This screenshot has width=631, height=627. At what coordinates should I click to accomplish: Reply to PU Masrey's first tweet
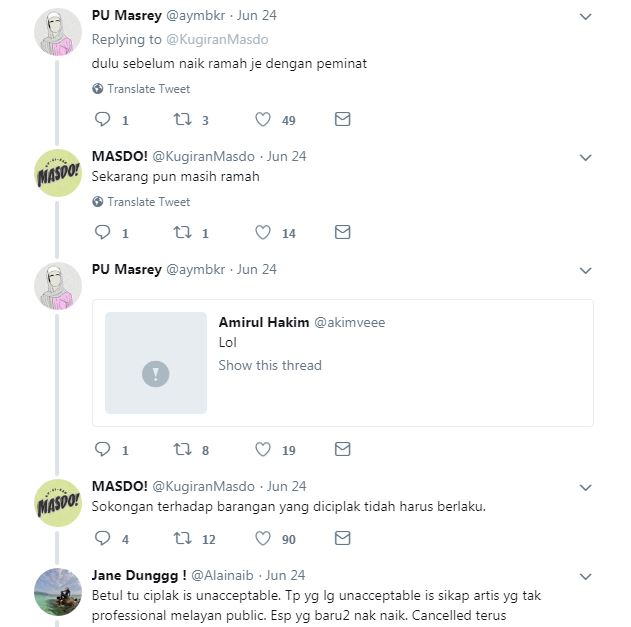[x=101, y=120]
